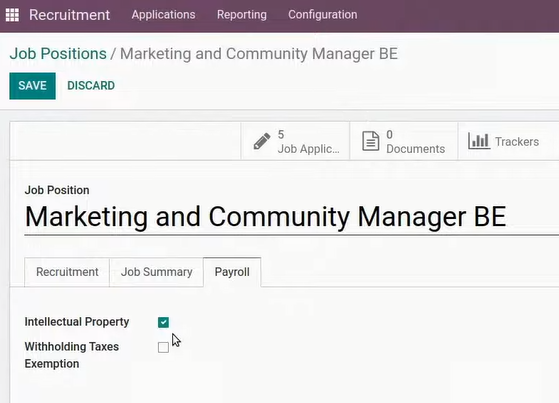Switch to the Recruitment tab

pyautogui.click(x=67, y=272)
